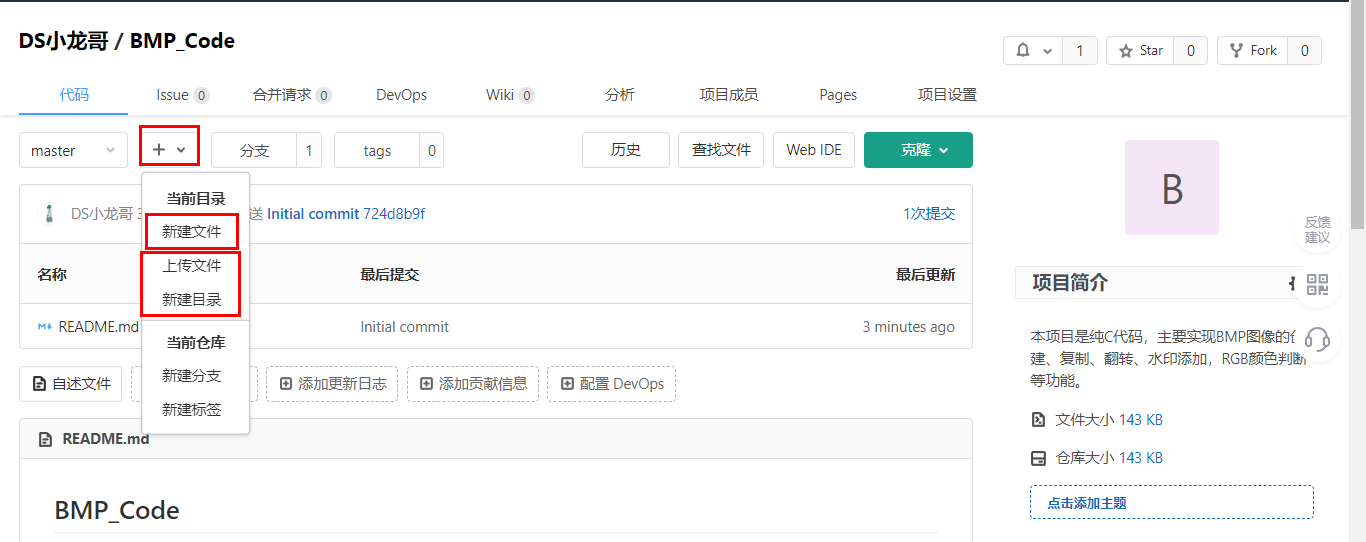Open the tags button

[377, 150]
